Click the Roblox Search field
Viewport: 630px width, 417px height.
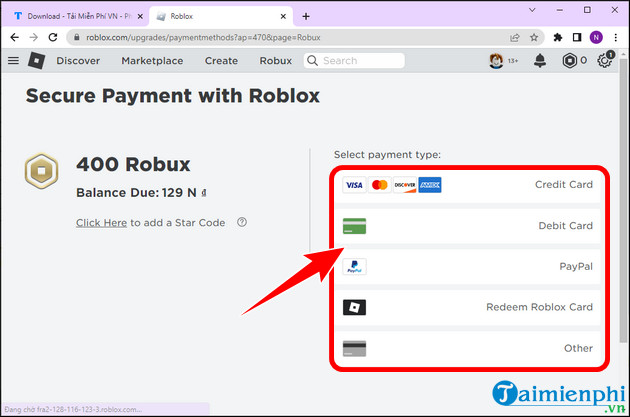354,61
